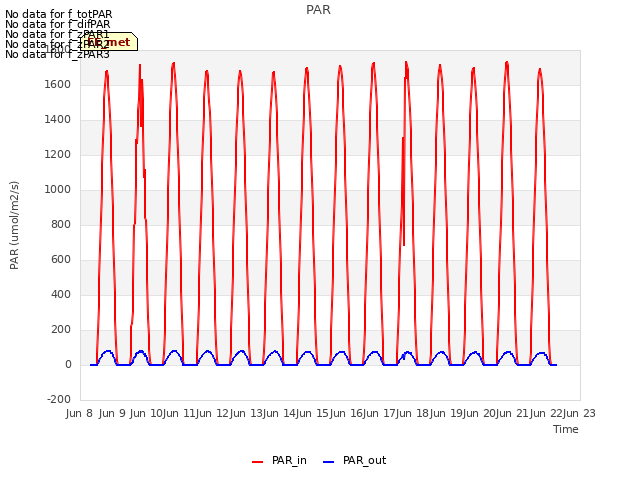Image resolution: width=640 pixels, height=480 pixels.
Task: Click the Jun 17 x-axis tick label
Action: [379, 413]
